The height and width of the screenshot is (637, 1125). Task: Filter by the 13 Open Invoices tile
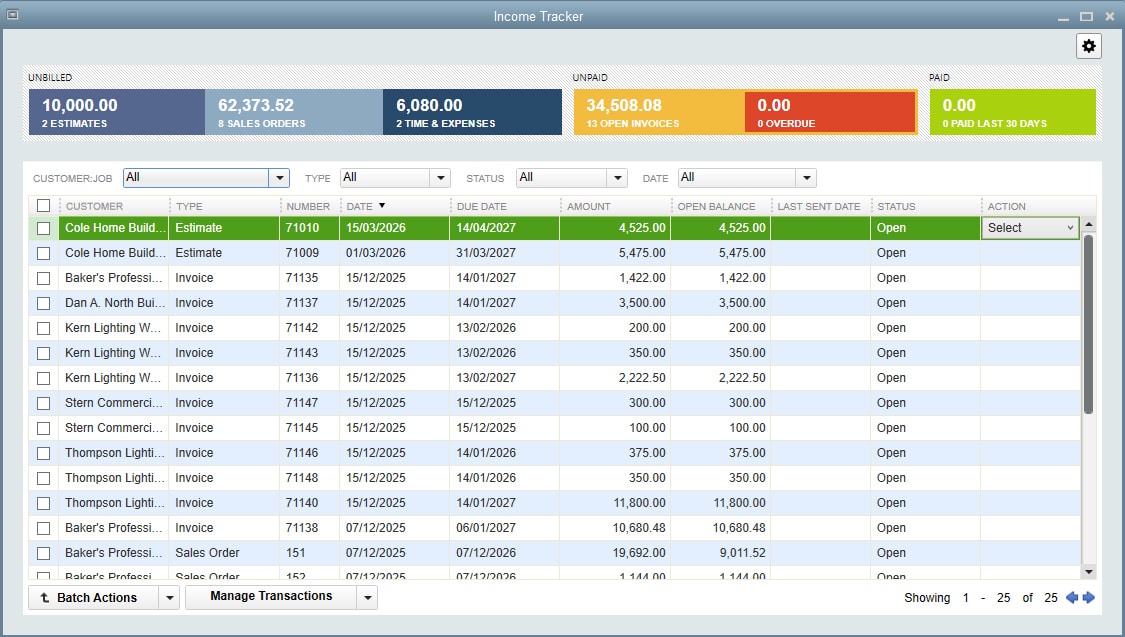(659, 112)
